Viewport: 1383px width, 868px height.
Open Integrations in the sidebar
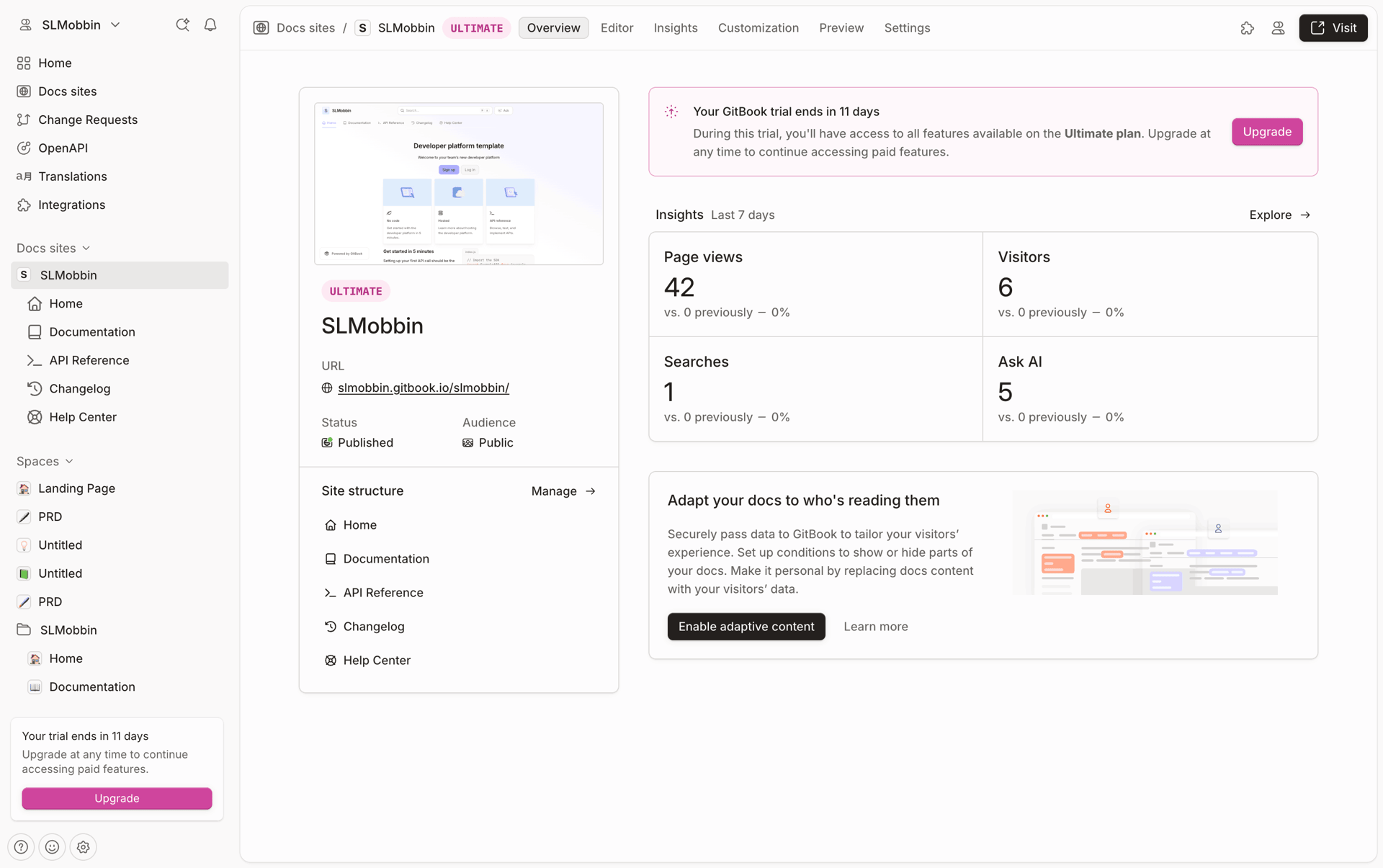[x=120, y=205]
